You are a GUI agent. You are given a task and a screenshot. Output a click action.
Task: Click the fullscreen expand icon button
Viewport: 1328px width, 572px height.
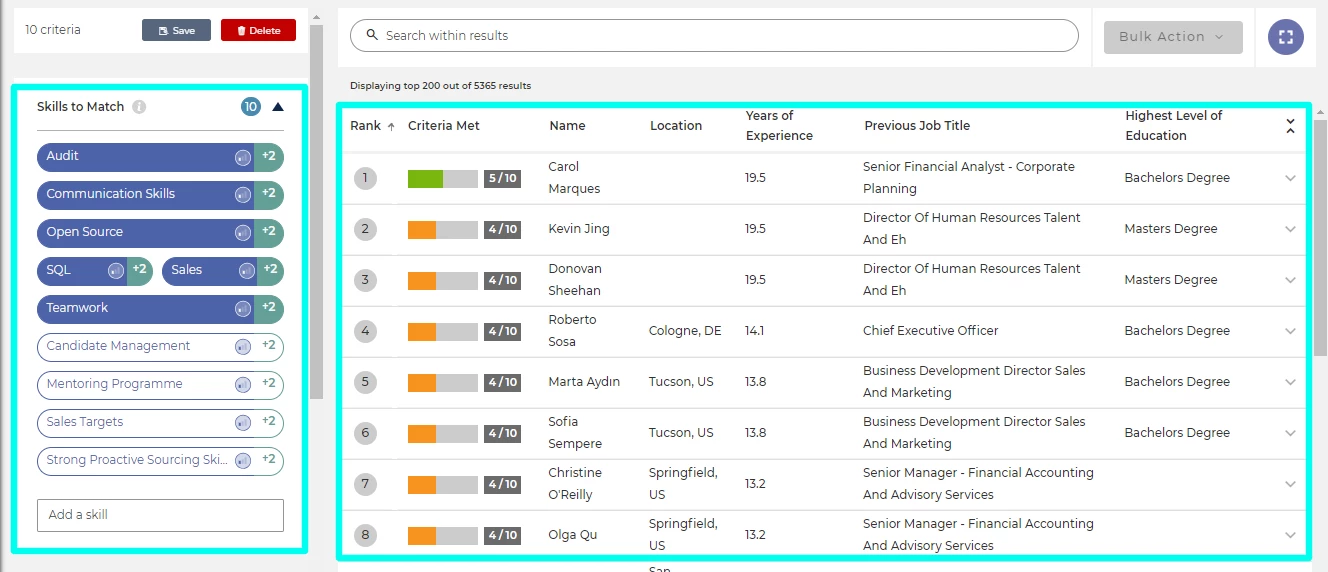[1285, 37]
